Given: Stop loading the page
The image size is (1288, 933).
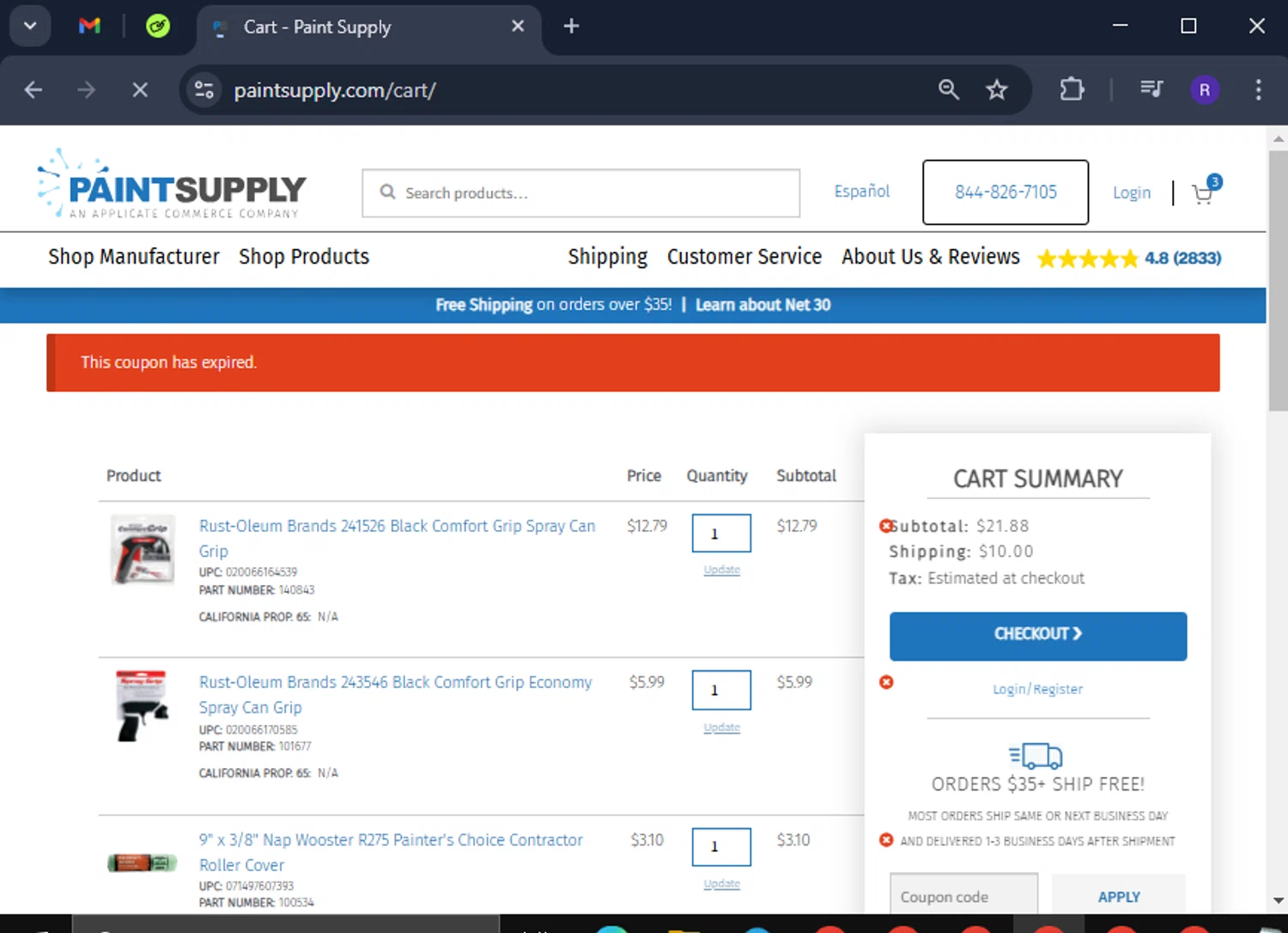Looking at the screenshot, I should click(x=140, y=89).
